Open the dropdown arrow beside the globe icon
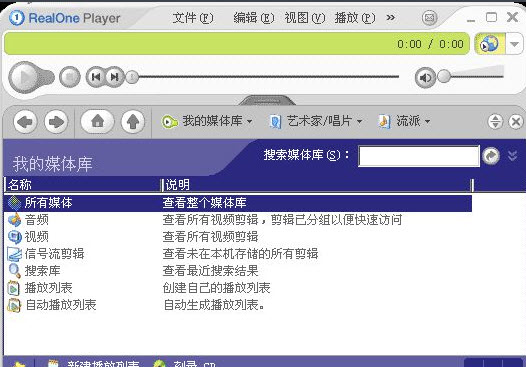 tap(514, 44)
